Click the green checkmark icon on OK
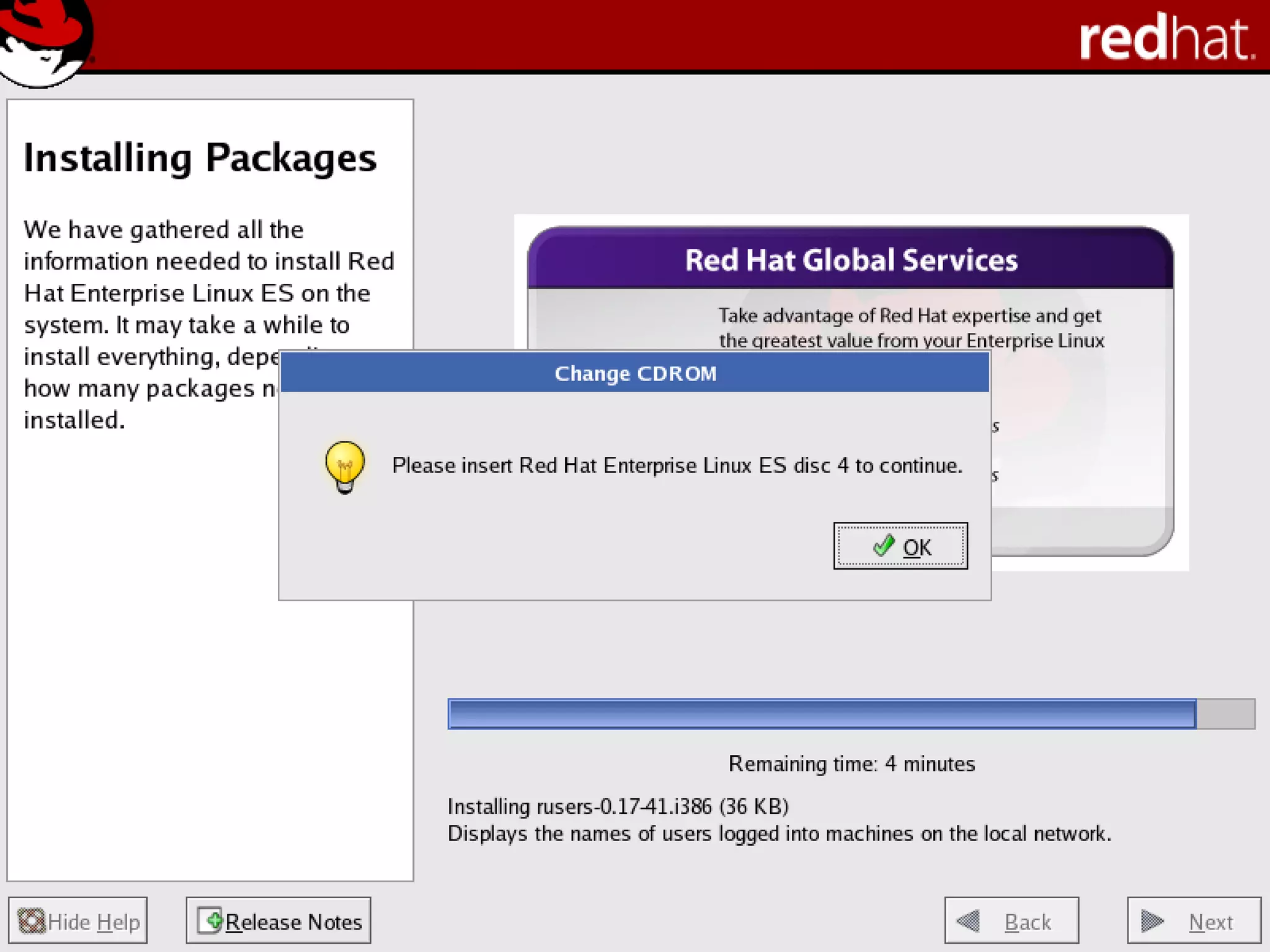This screenshot has height=952, width=1270. [x=883, y=546]
